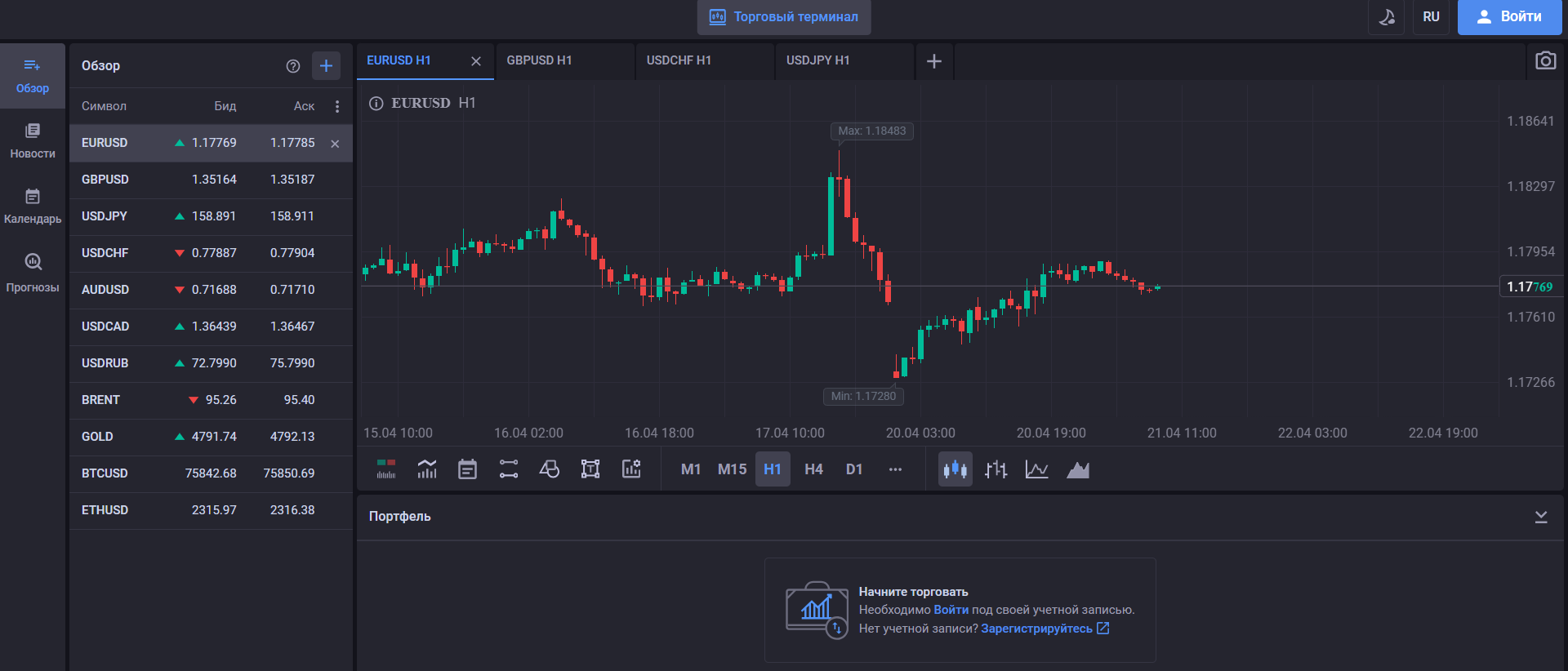The image size is (1568, 671).
Task: Switch to the GBPUSD H1 chart tab
Action: [x=540, y=60]
